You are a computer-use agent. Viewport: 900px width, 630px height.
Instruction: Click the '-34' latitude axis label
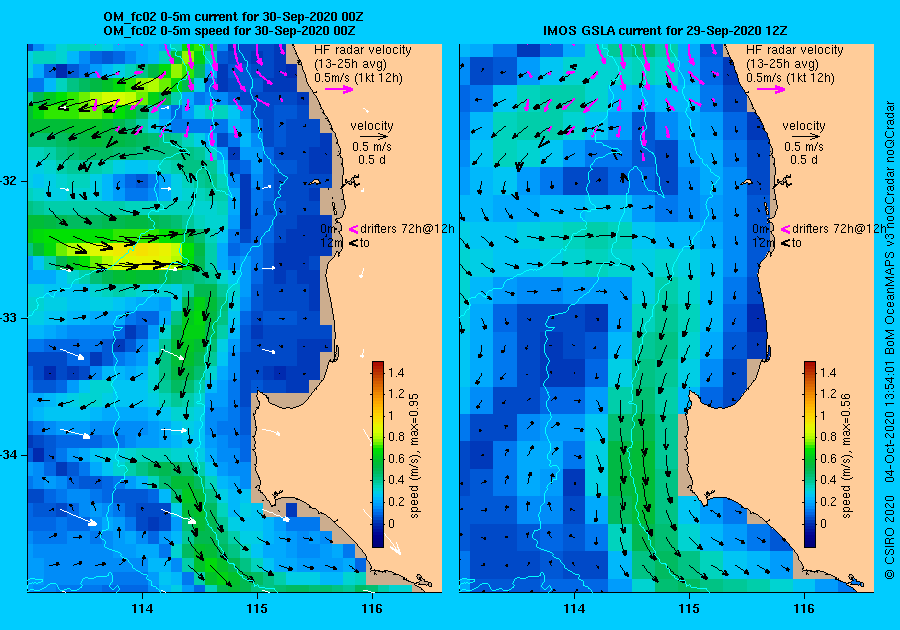click(9, 456)
